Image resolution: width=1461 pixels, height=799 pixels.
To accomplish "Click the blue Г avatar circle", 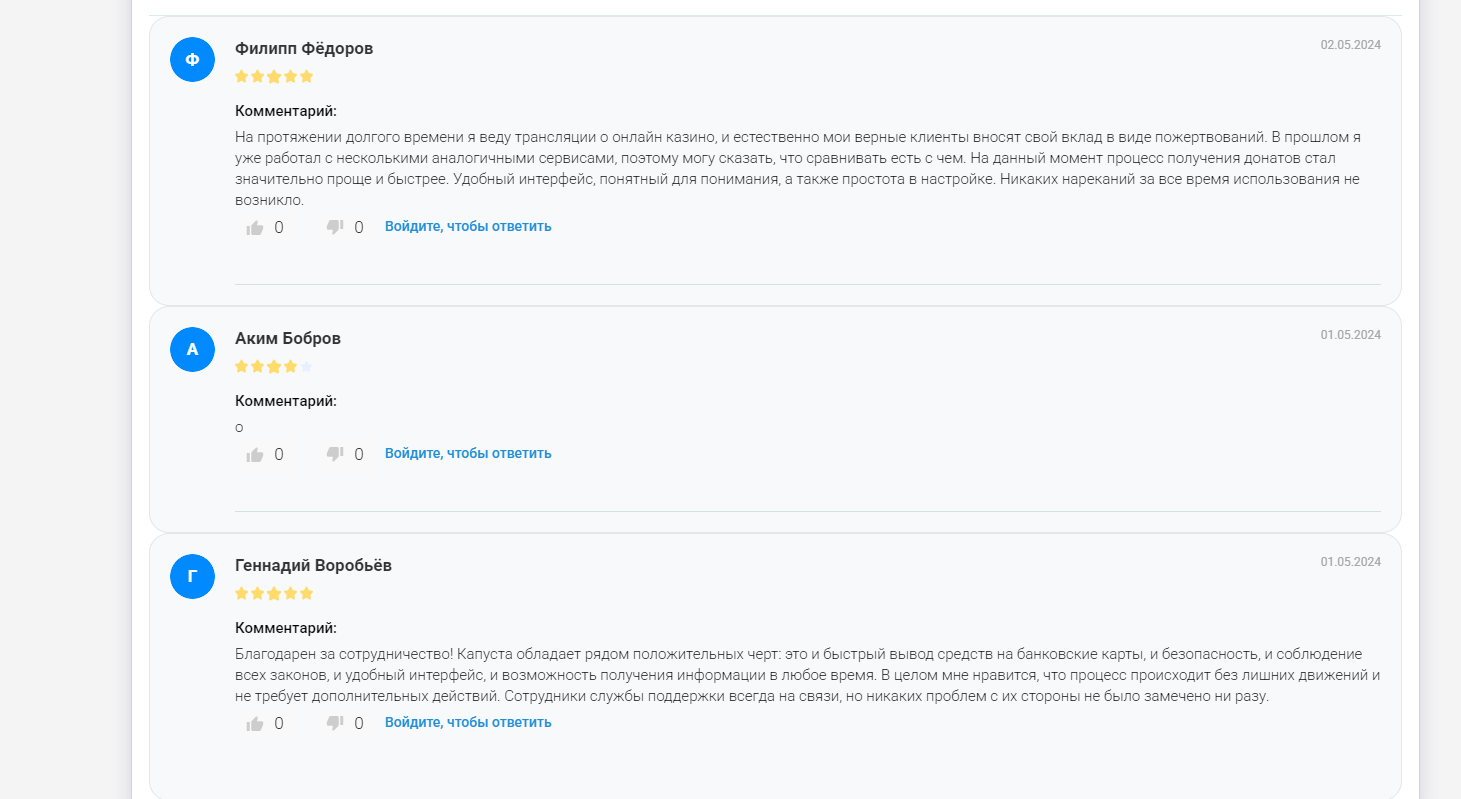I will click(193, 577).
